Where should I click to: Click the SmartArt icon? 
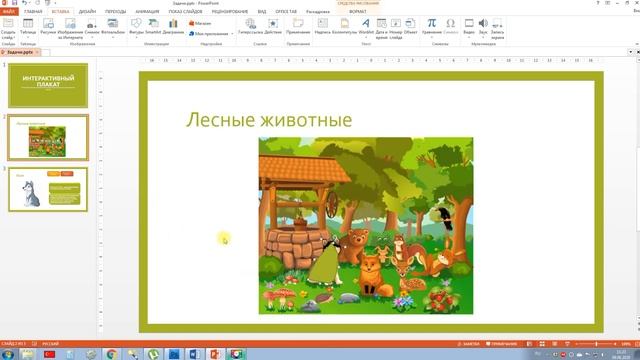[153, 23]
